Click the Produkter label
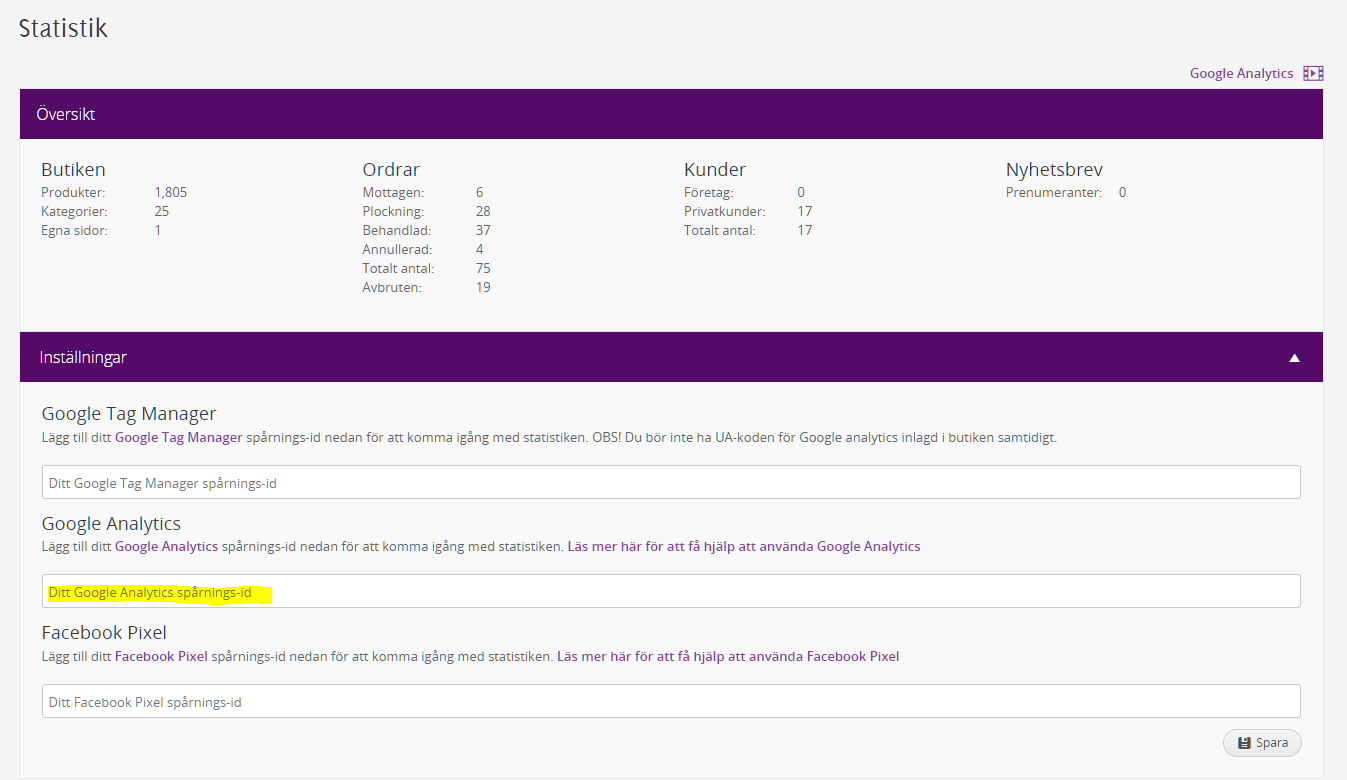1347x780 pixels. [73, 192]
